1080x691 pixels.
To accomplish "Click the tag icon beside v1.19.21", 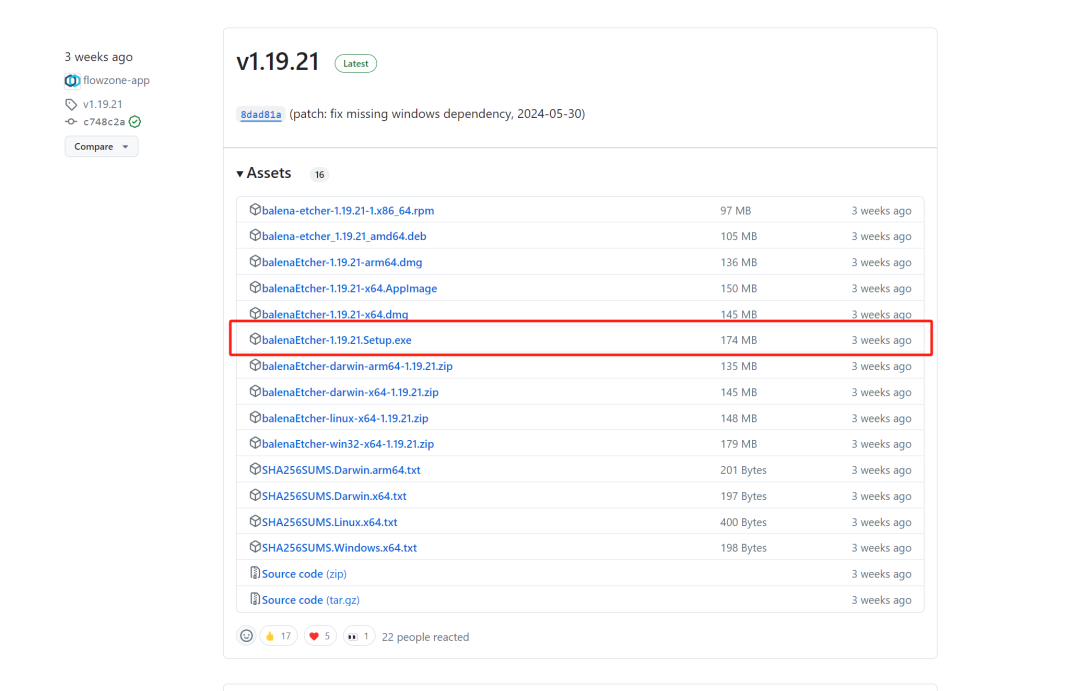I will coord(71,105).
